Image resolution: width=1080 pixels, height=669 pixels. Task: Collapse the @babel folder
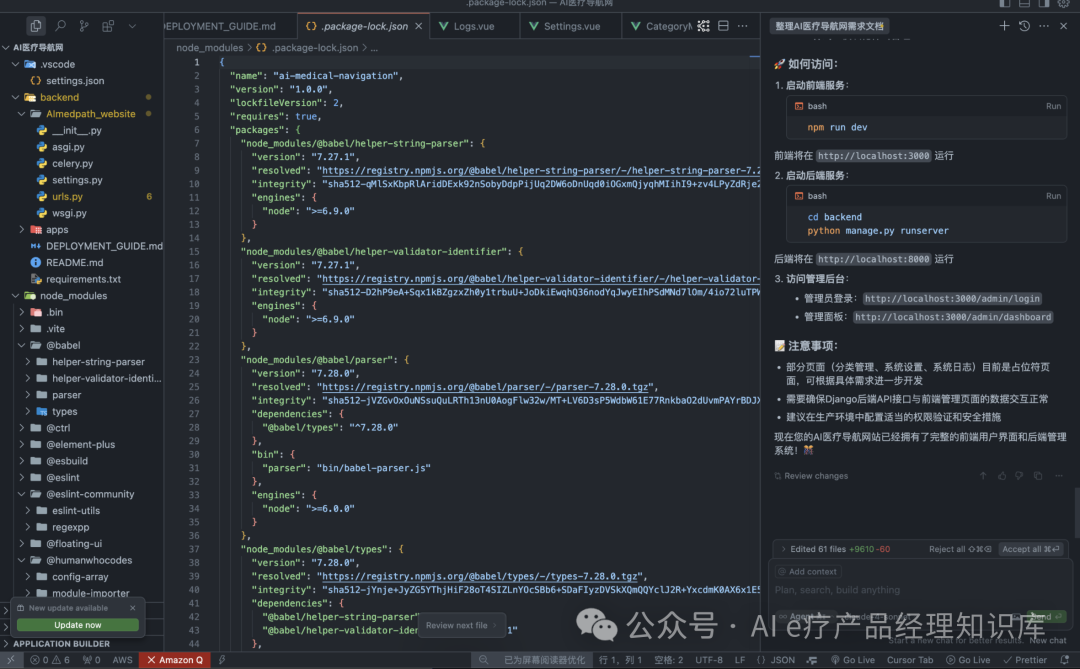click(x=21, y=345)
